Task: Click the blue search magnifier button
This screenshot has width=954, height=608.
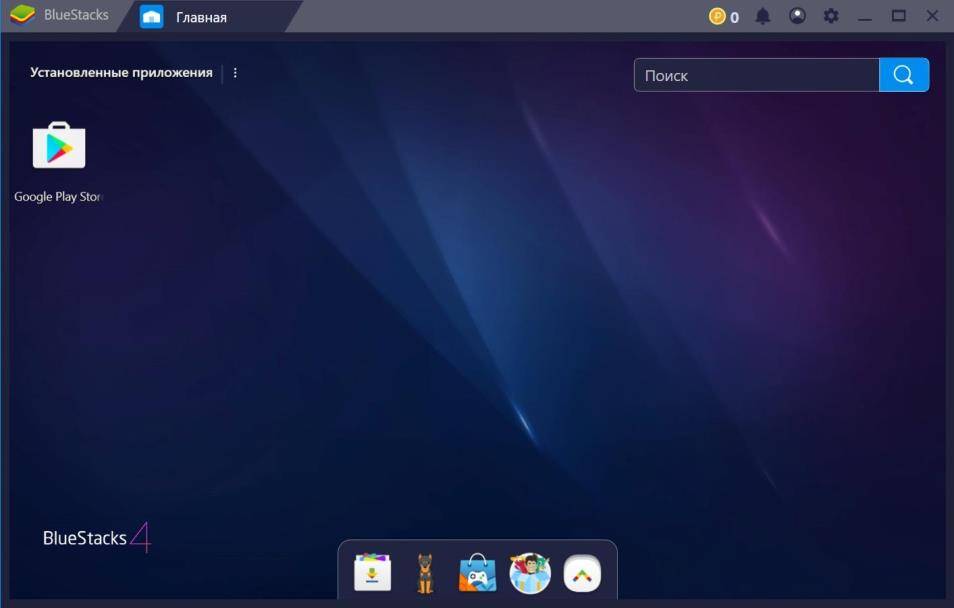Action: coord(904,75)
